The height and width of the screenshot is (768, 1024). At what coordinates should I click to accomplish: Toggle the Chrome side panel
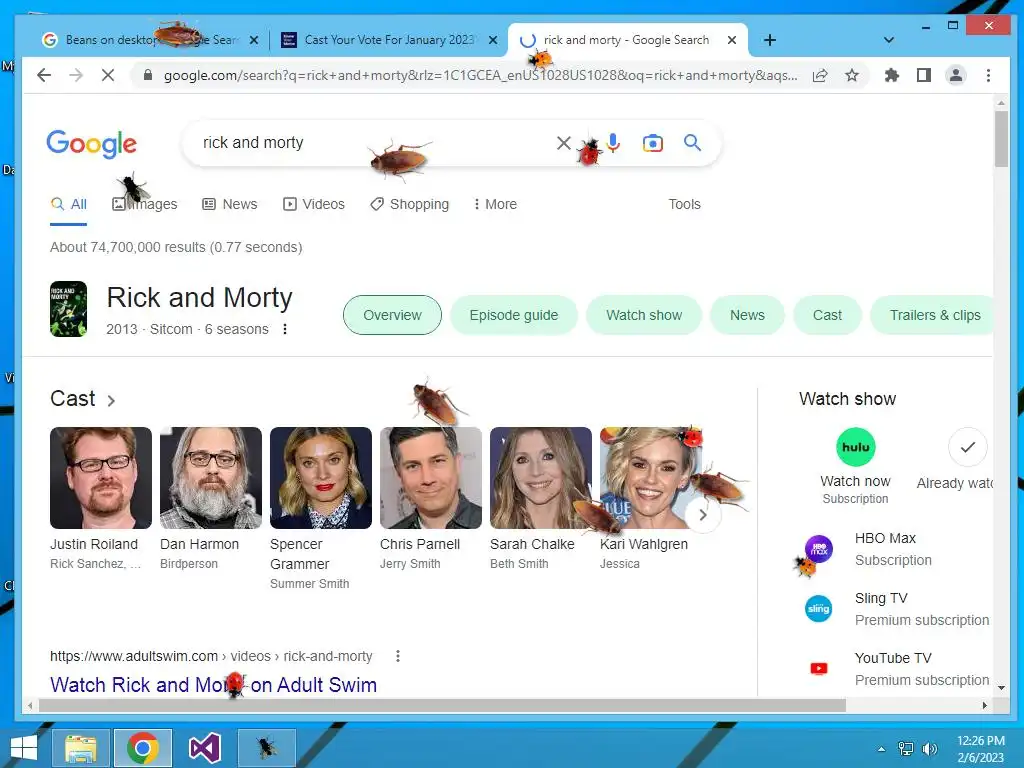pos(923,75)
